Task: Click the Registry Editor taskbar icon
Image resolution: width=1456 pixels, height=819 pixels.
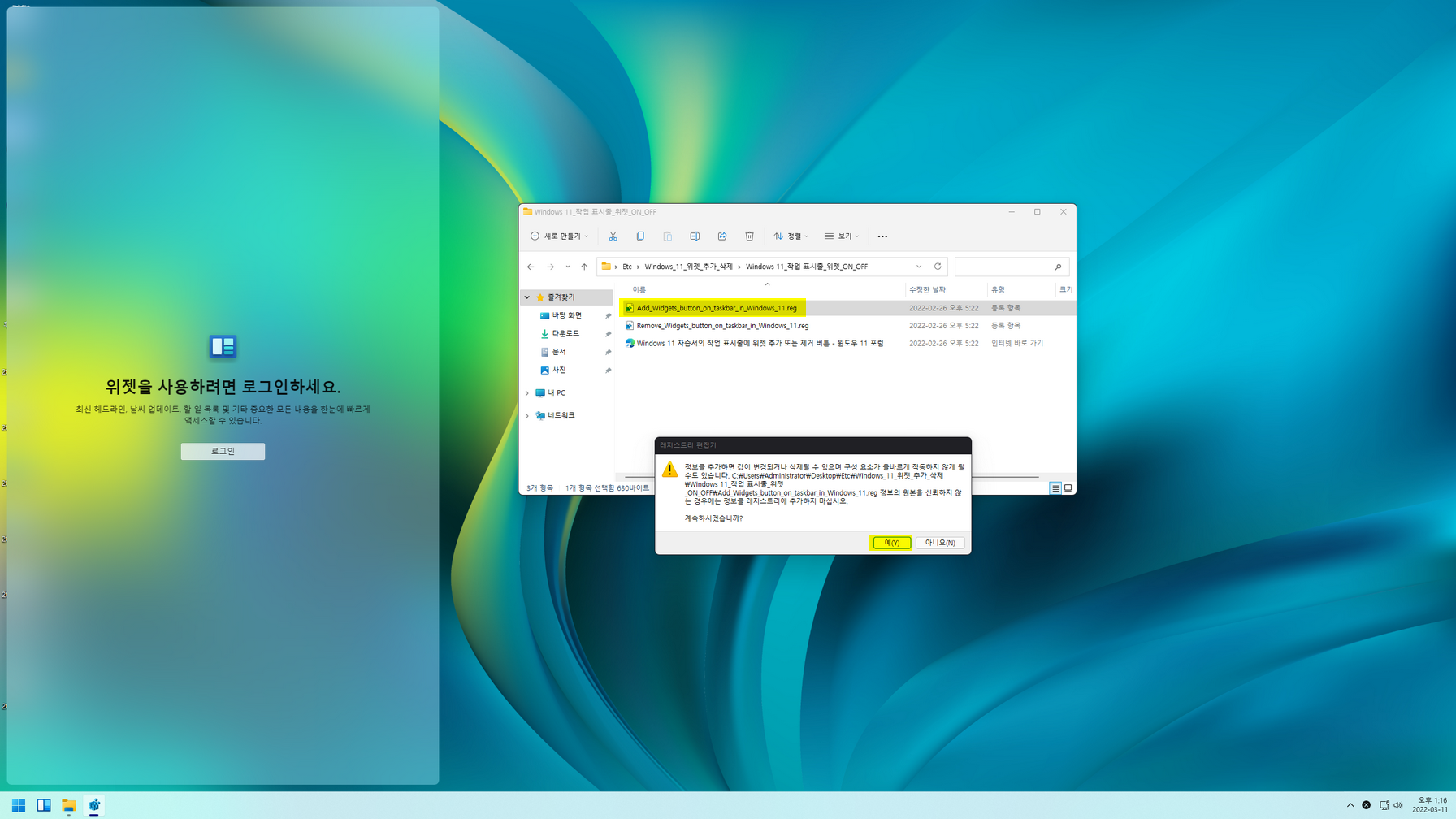Action: [x=94, y=805]
